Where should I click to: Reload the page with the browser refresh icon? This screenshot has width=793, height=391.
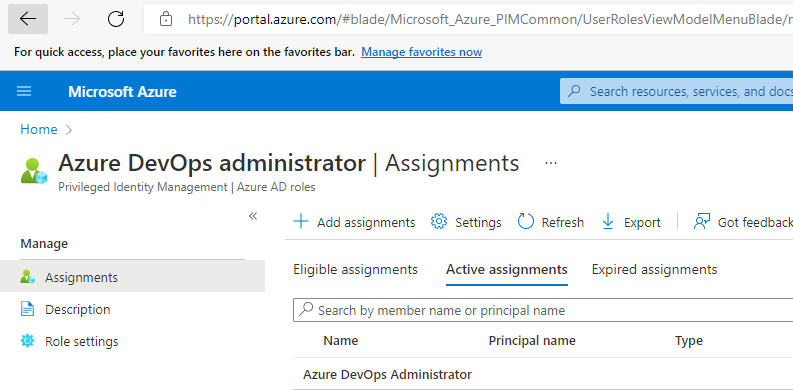coord(116,19)
